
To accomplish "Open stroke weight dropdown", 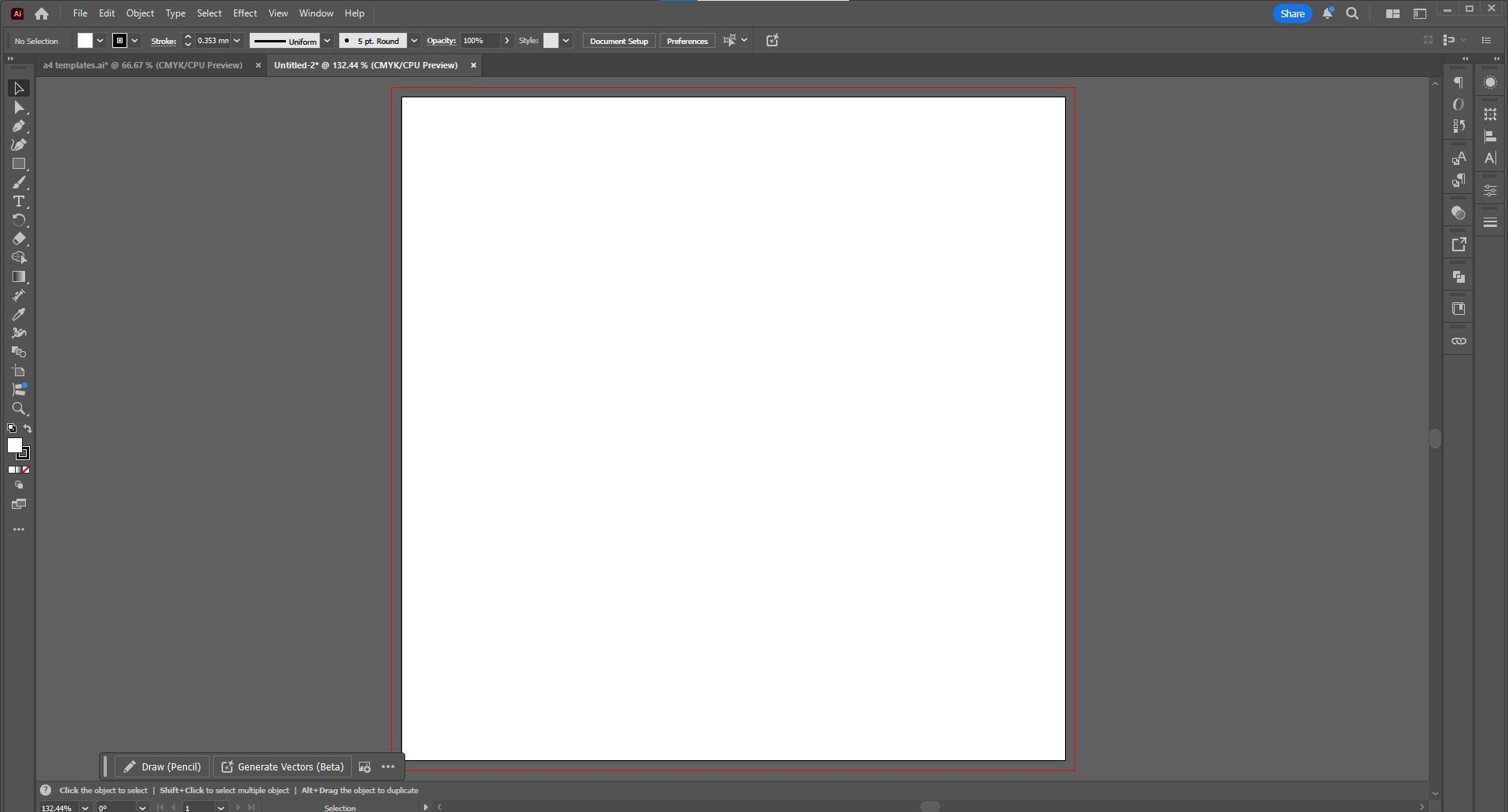I will pyautogui.click(x=236, y=41).
